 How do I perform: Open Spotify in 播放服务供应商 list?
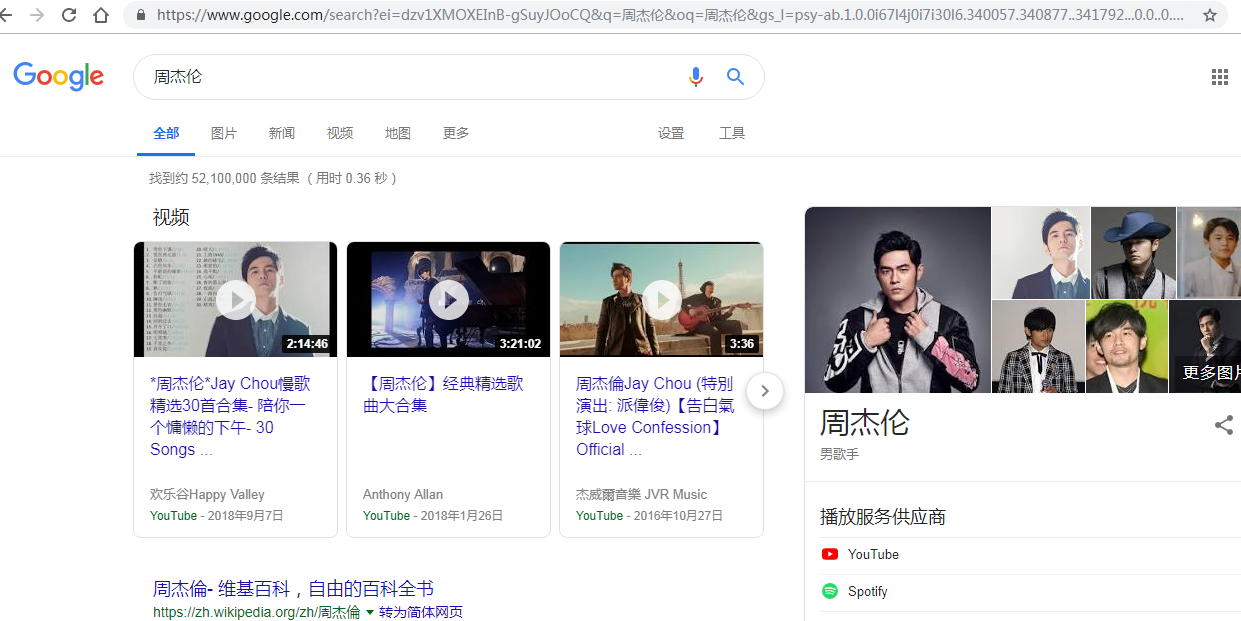point(868,591)
